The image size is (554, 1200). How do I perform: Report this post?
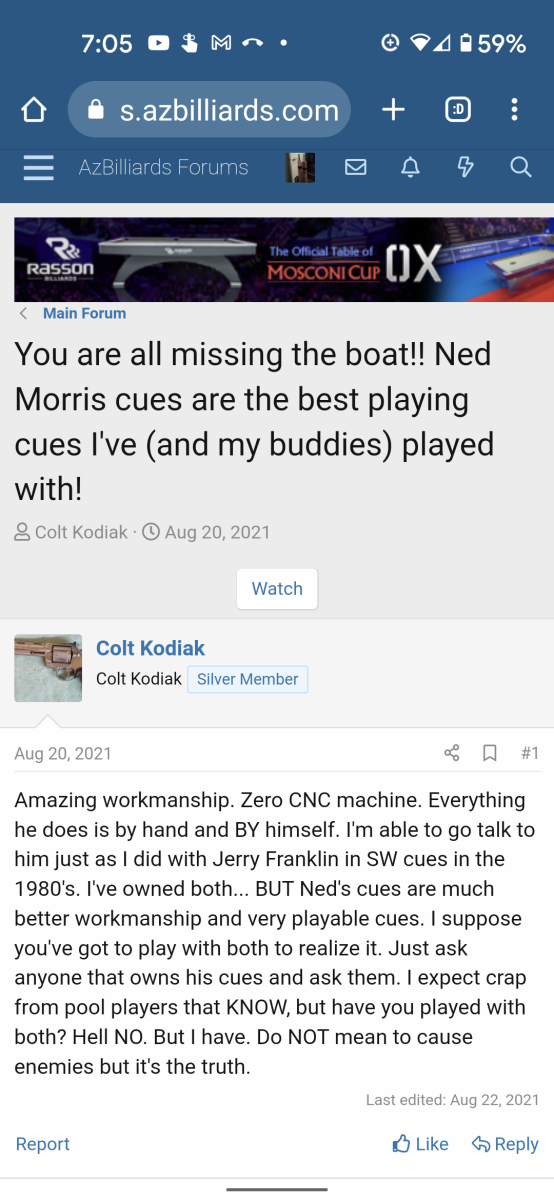tap(43, 1144)
